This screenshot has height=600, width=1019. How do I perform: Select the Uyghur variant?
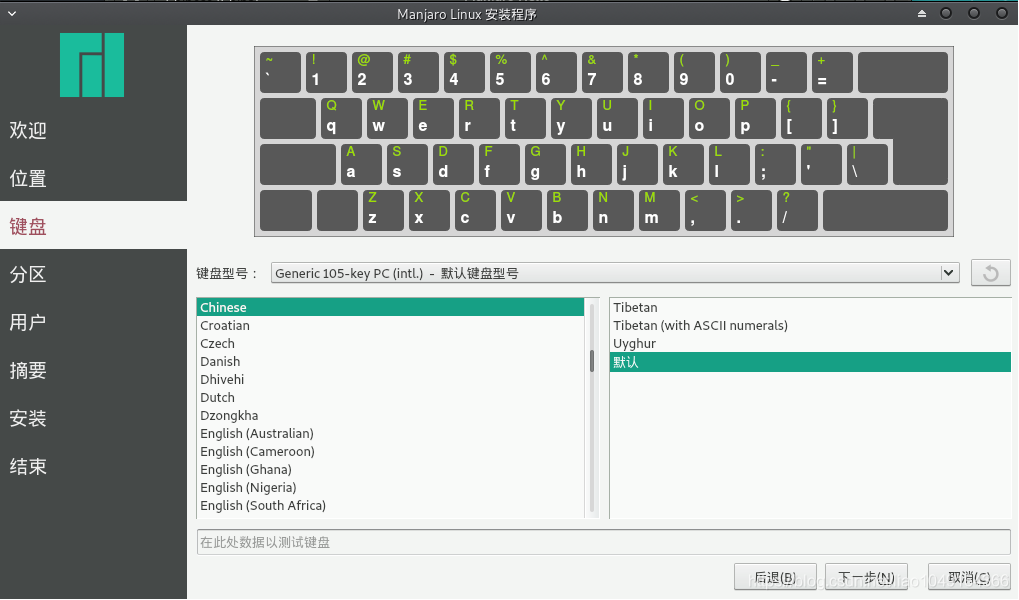point(810,344)
